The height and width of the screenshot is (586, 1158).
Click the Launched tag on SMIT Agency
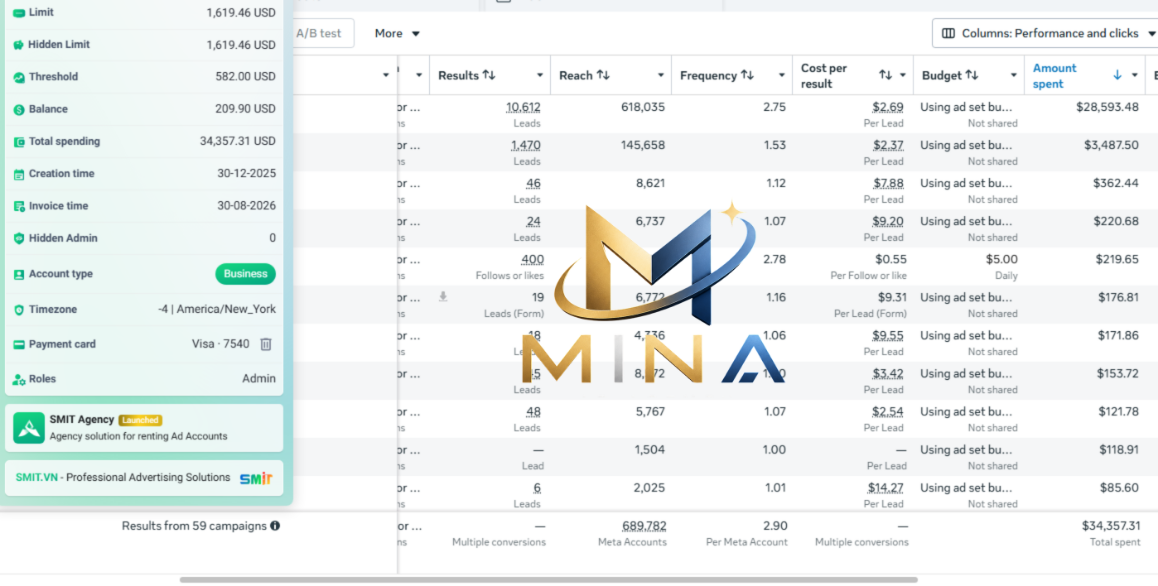coord(140,420)
